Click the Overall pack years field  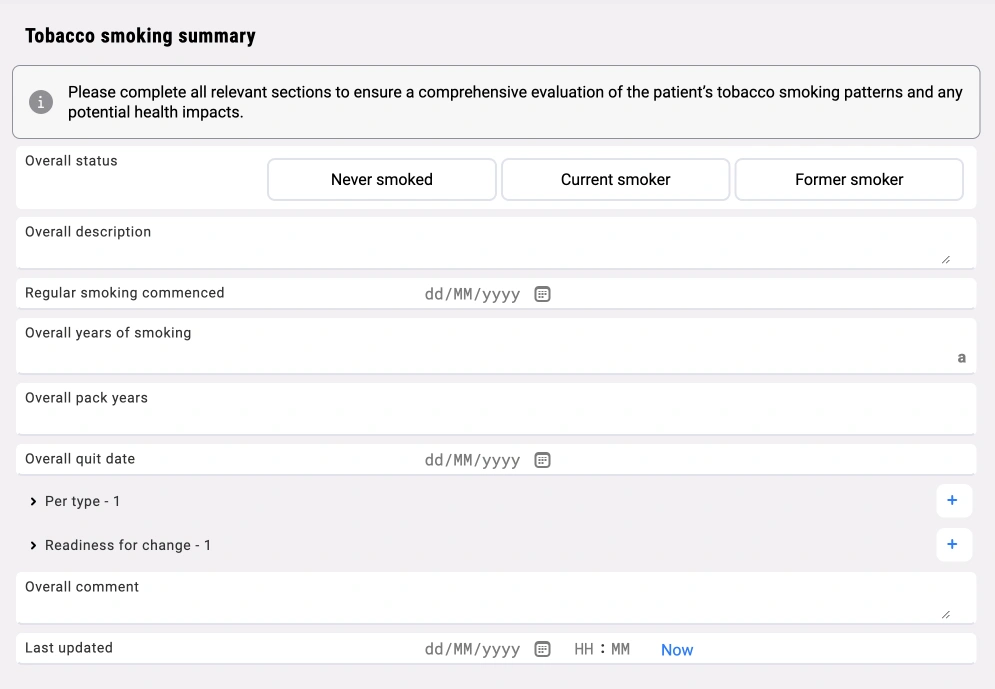tap(480, 420)
